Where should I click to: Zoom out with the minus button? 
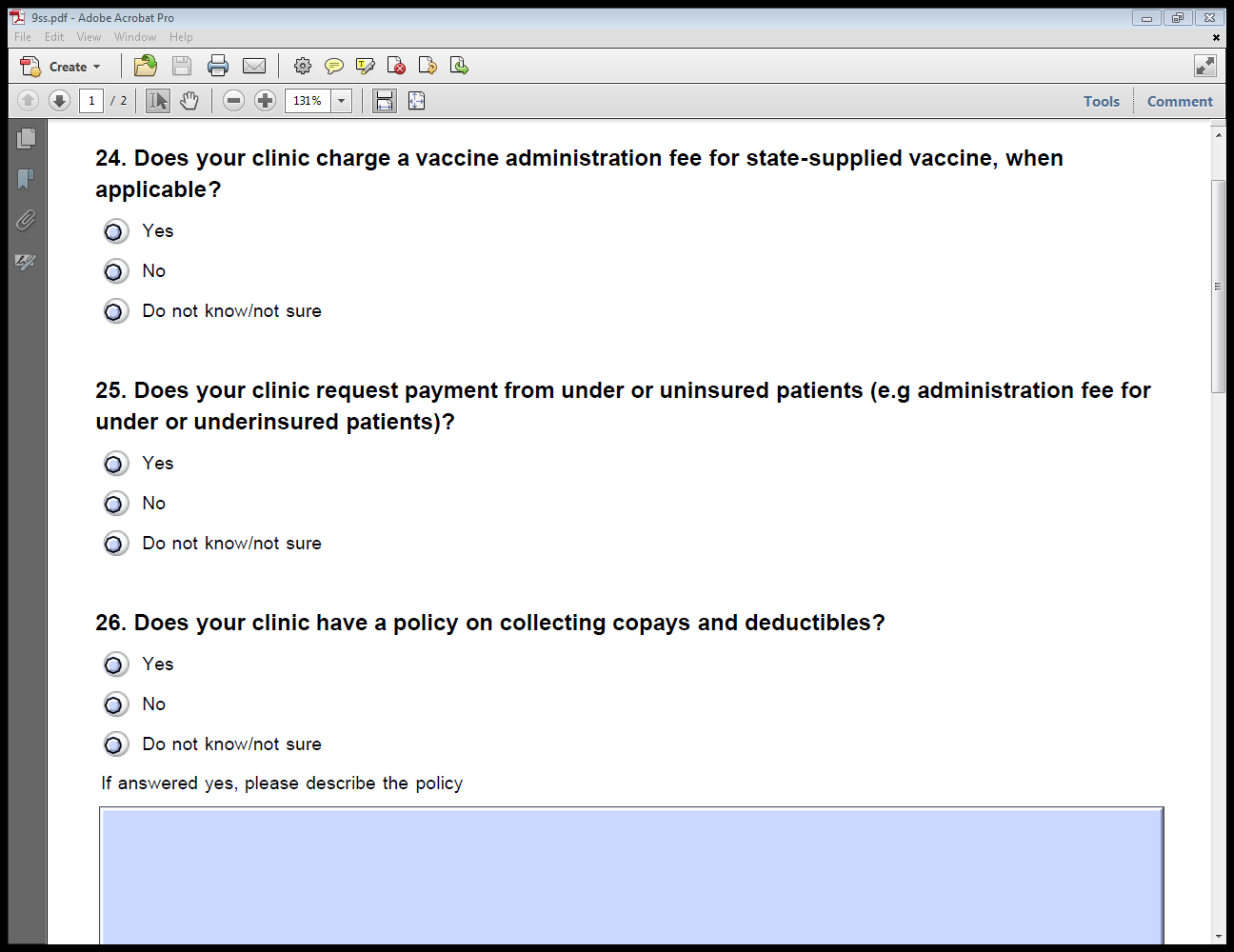(234, 100)
